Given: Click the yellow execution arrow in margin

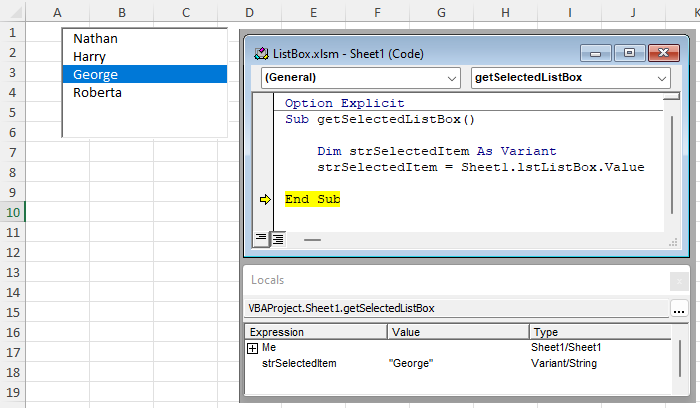Looking at the screenshot, I should [x=265, y=200].
